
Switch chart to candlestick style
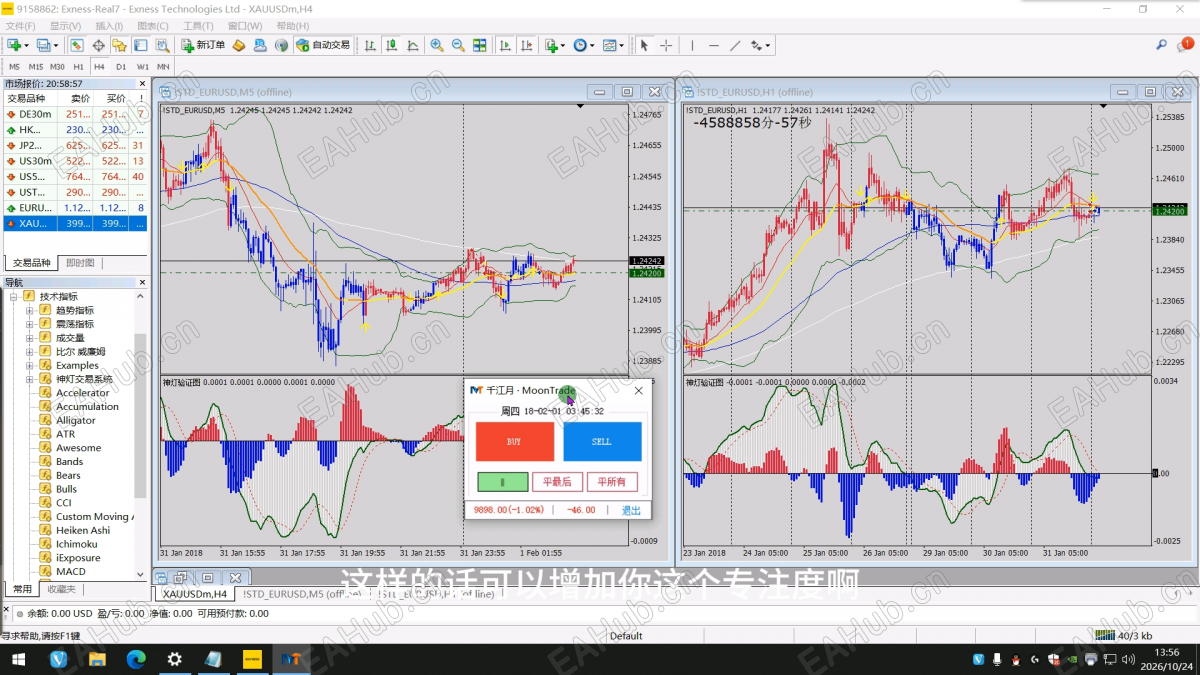[391, 45]
